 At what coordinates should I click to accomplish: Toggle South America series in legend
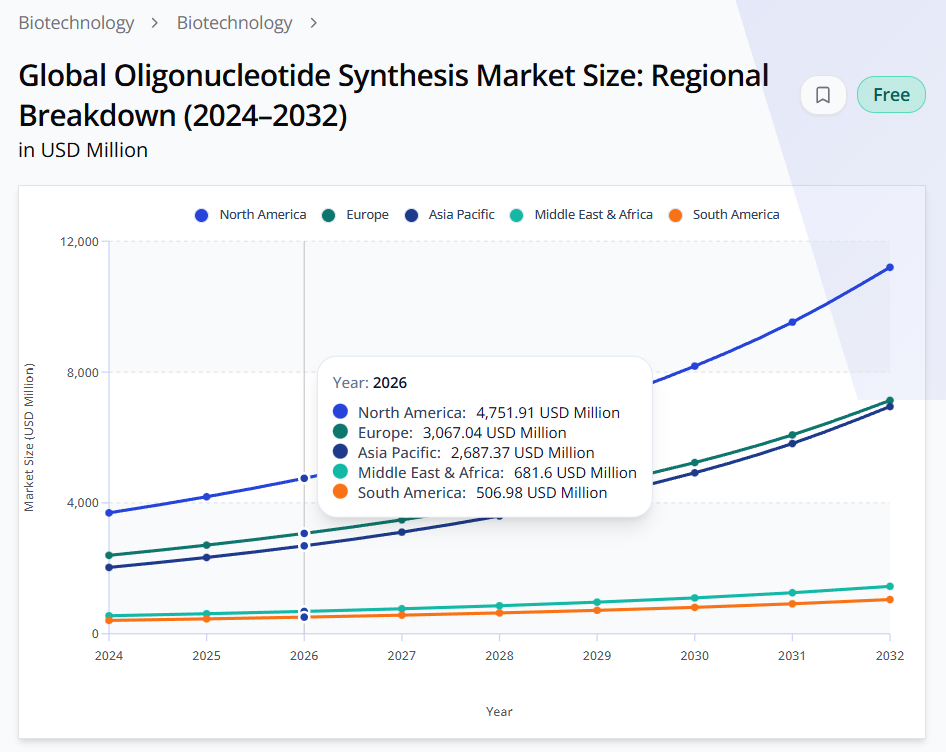(735, 215)
